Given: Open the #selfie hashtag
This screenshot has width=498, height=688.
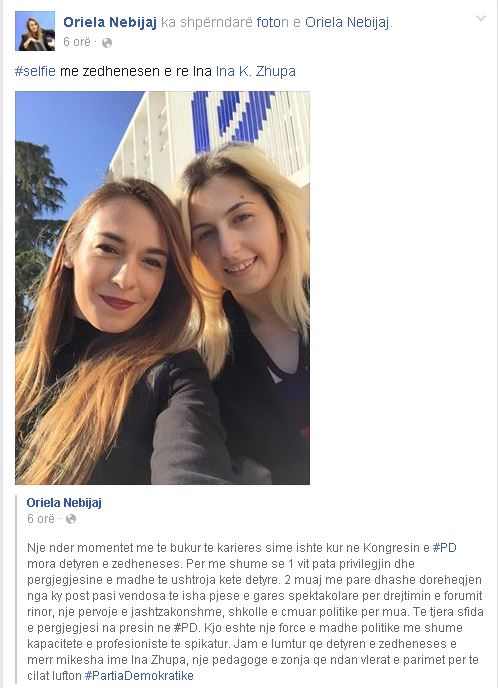Looking at the screenshot, I should (x=36, y=71).
